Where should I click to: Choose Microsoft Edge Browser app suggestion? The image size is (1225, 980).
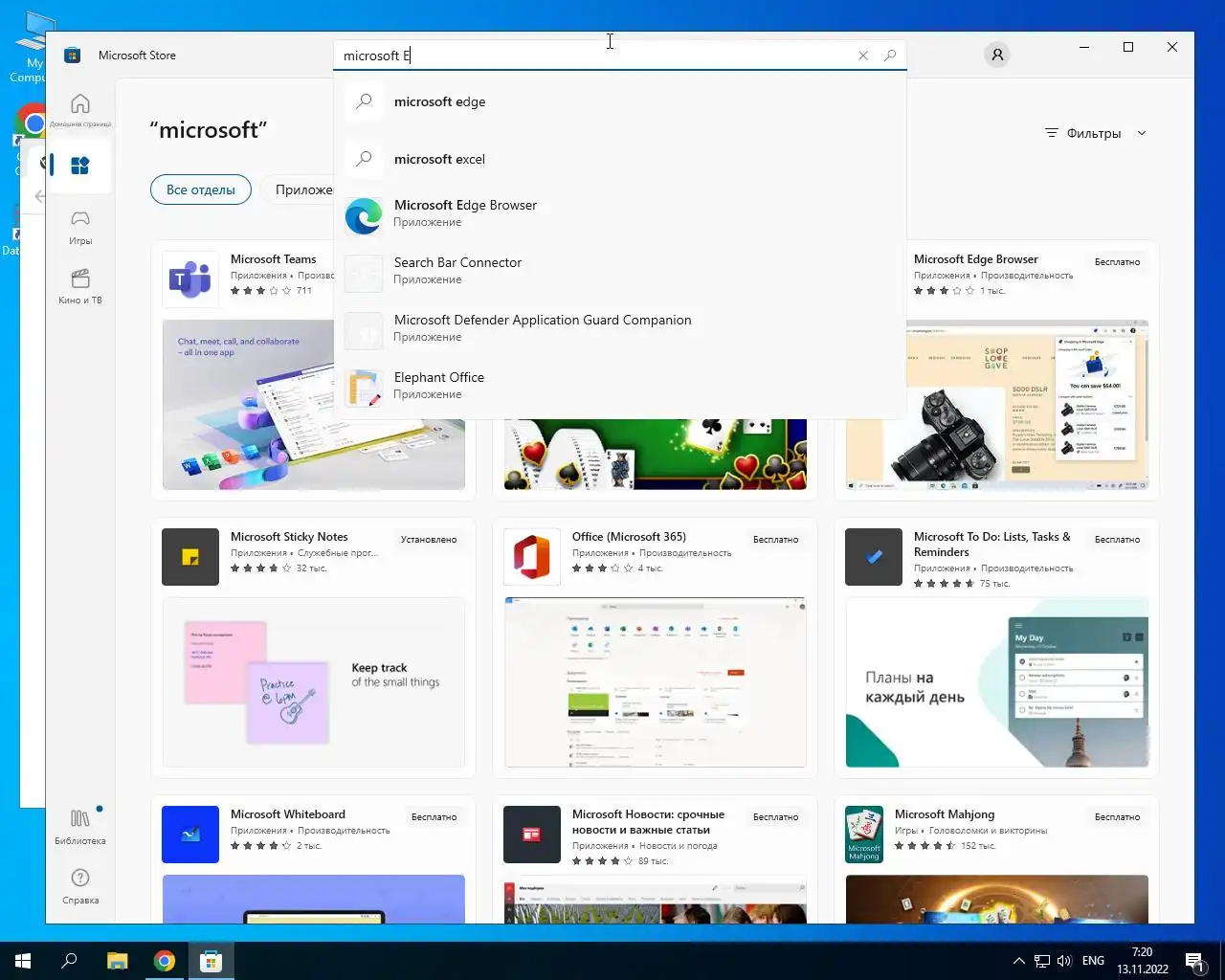pyautogui.click(x=619, y=216)
